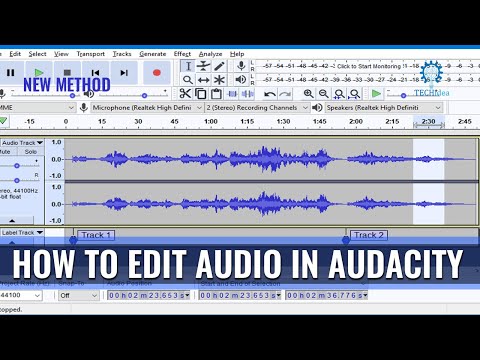Image resolution: width=480 pixels, height=360 pixels.
Task: Open the View menu
Action: coord(61,54)
